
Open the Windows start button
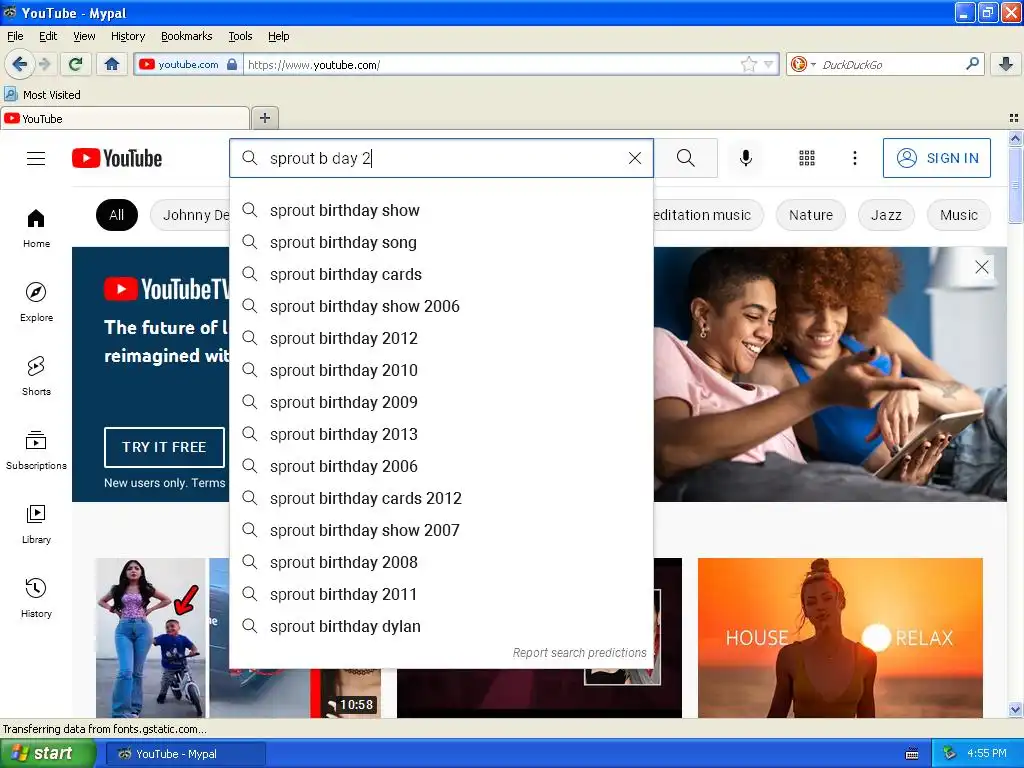pyautogui.click(x=47, y=754)
